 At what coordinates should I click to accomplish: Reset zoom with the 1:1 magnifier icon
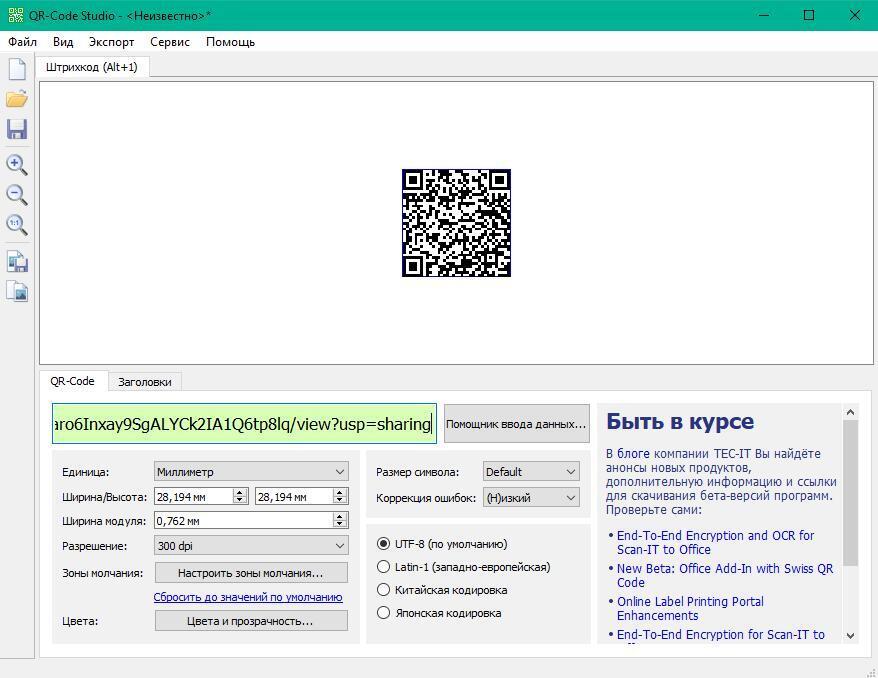point(17,224)
